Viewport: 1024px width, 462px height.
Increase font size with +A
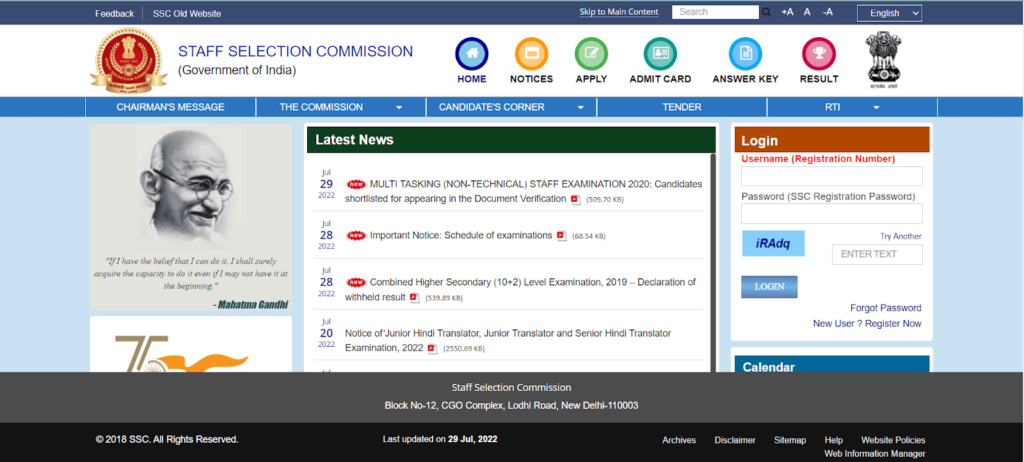787,13
